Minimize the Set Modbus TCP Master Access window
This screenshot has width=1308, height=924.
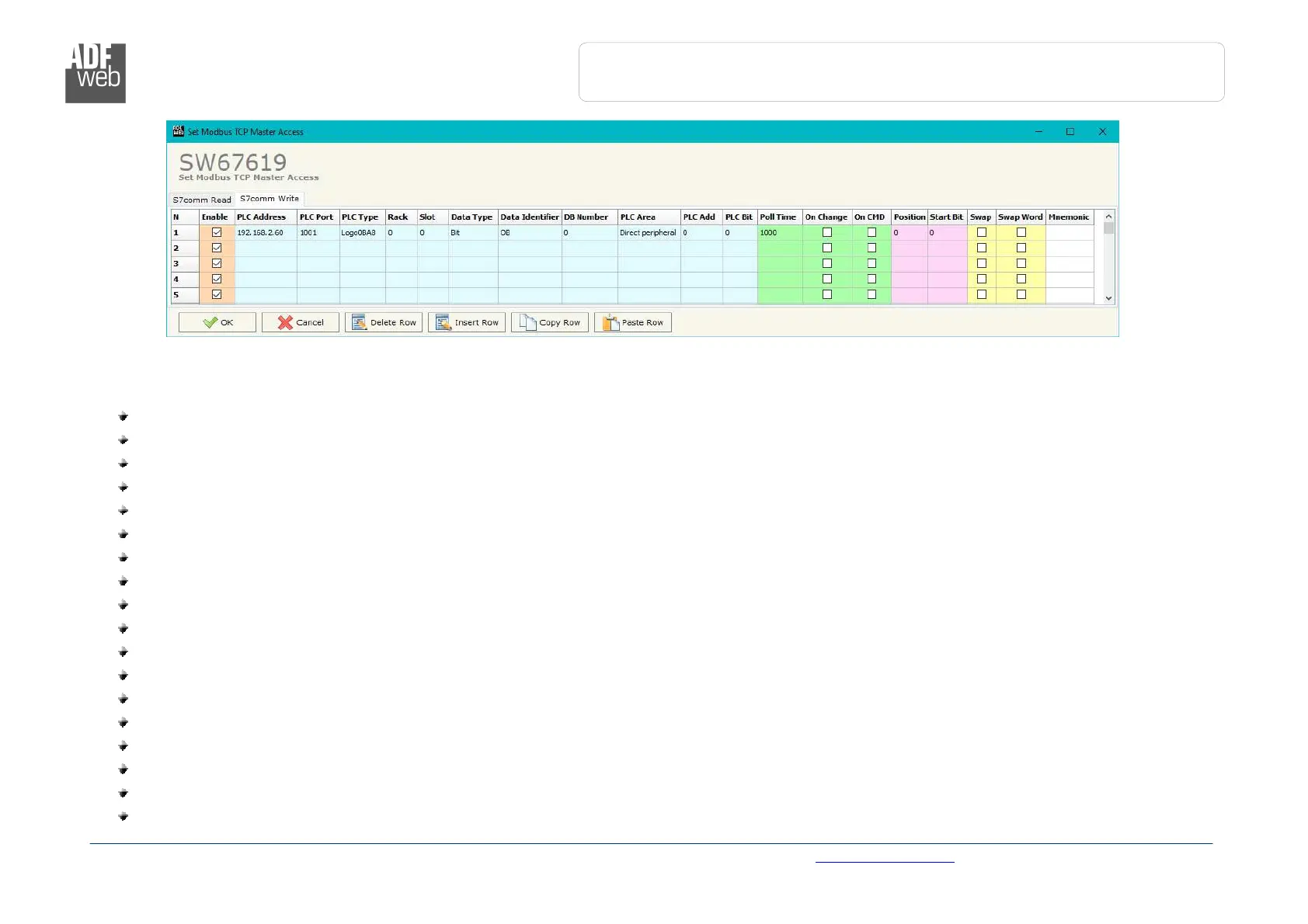coord(1038,132)
